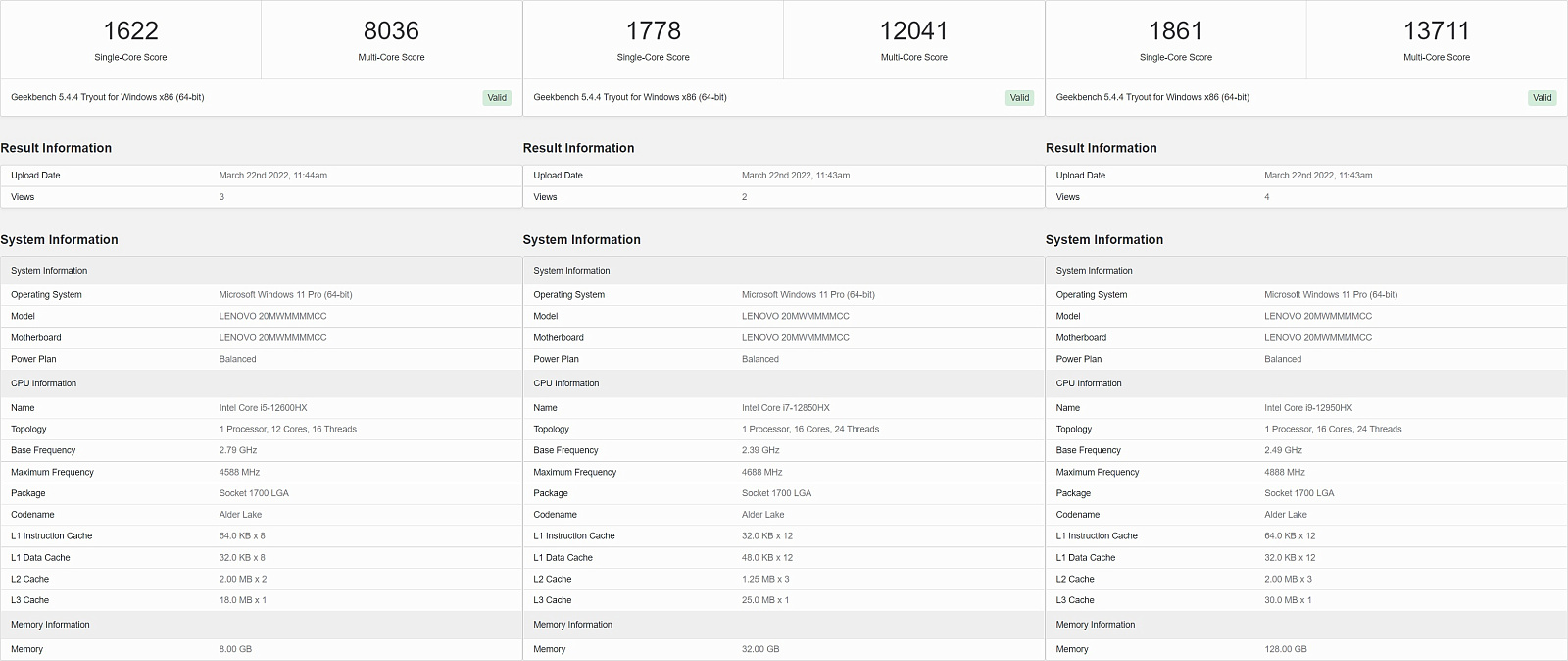This screenshot has width=1568, height=661.
Task: Click the Geekbench 5.4.4 Tryout label under 1622 score
Action: [x=108, y=97]
